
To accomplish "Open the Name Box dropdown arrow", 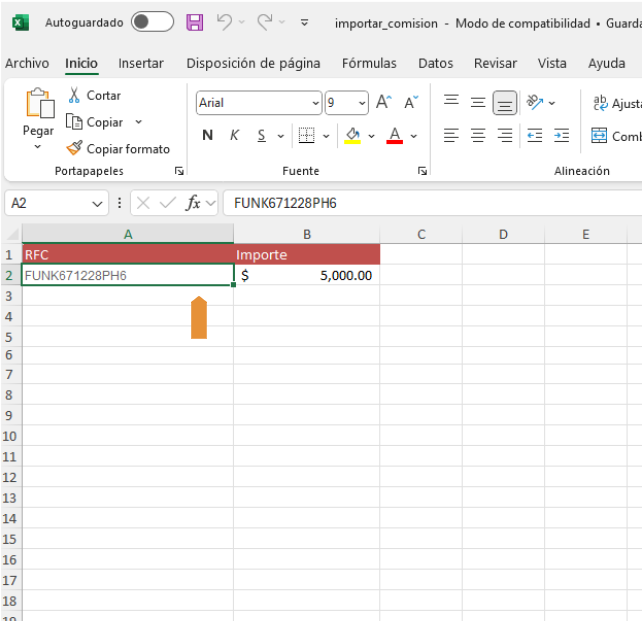I will click(98, 203).
